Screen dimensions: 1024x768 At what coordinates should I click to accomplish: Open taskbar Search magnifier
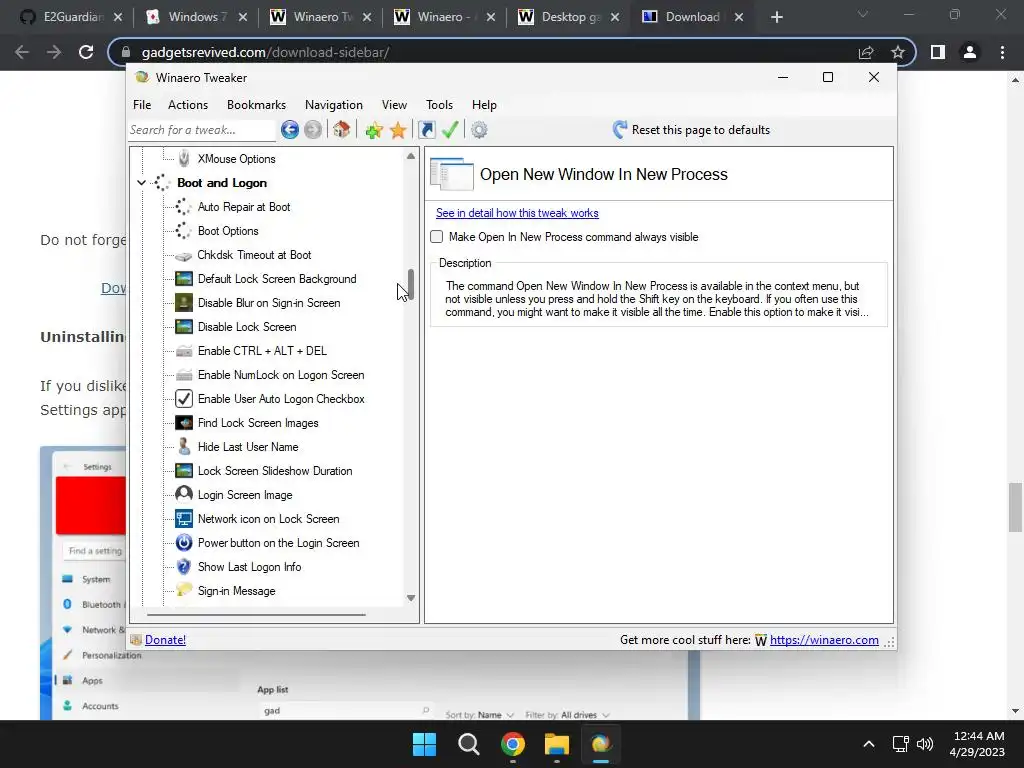(x=469, y=744)
